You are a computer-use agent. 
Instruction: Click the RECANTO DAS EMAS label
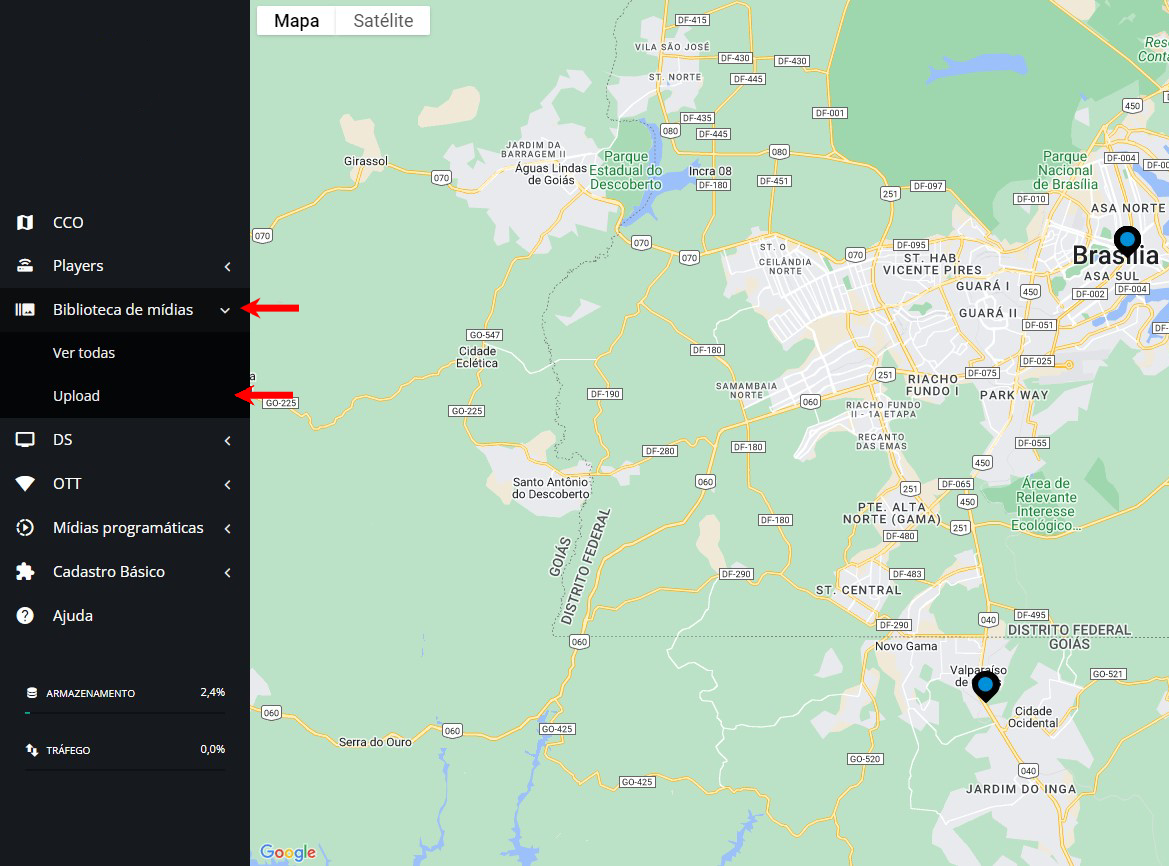(x=881, y=441)
